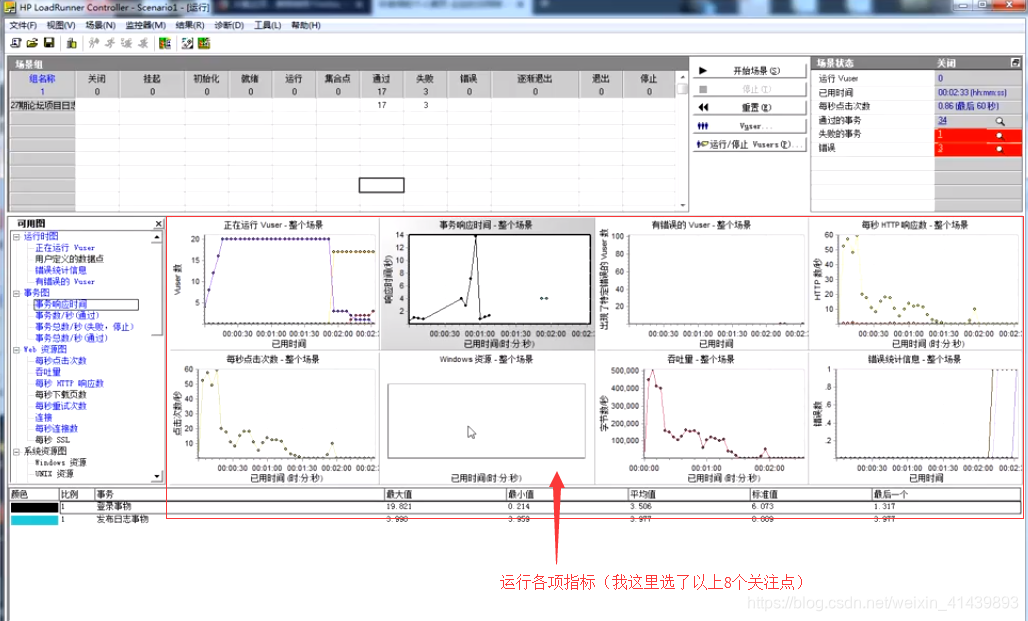
Task: Select 错误统计信息 in graph tree
Action: point(60,270)
